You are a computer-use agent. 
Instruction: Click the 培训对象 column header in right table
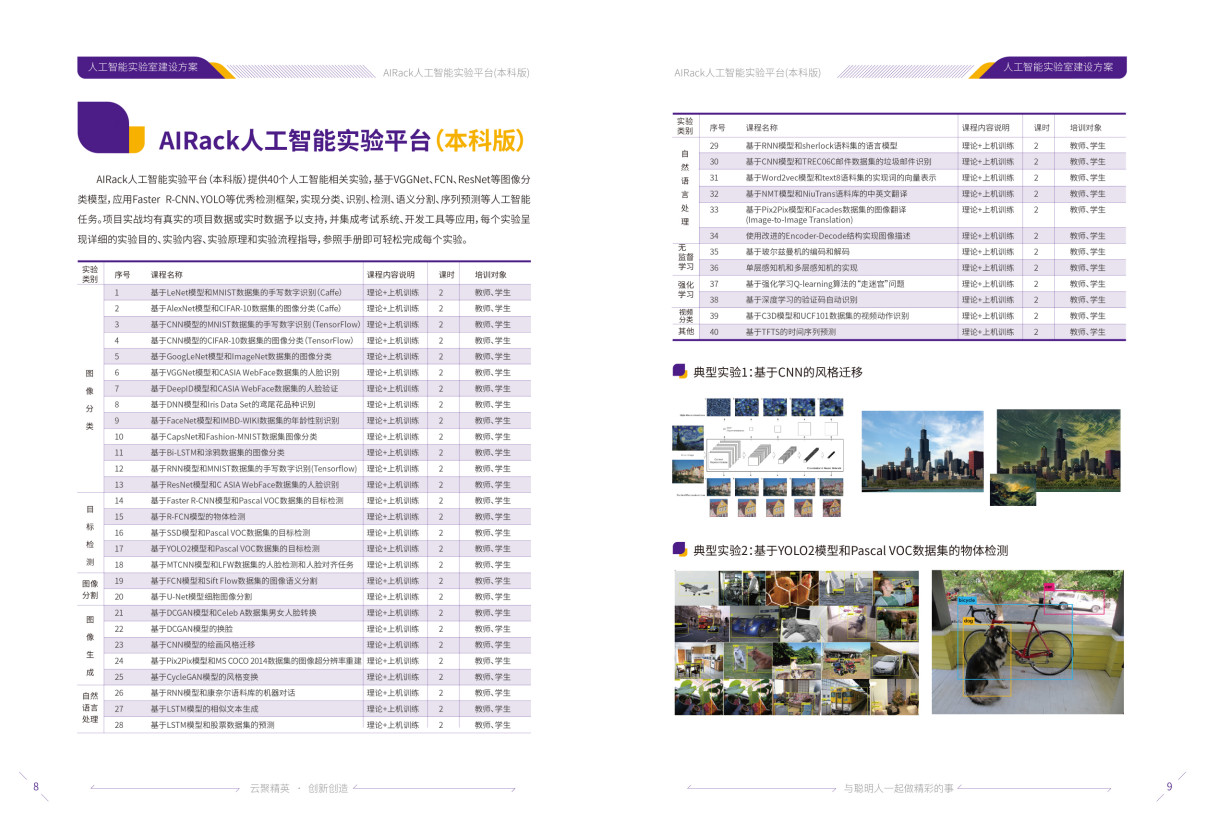(1086, 128)
